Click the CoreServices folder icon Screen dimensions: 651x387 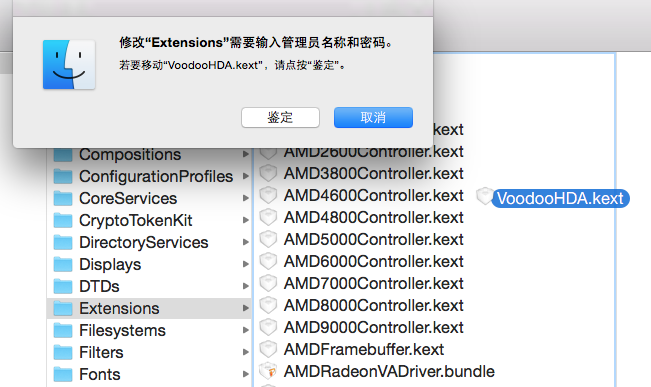(x=63, y=198)
